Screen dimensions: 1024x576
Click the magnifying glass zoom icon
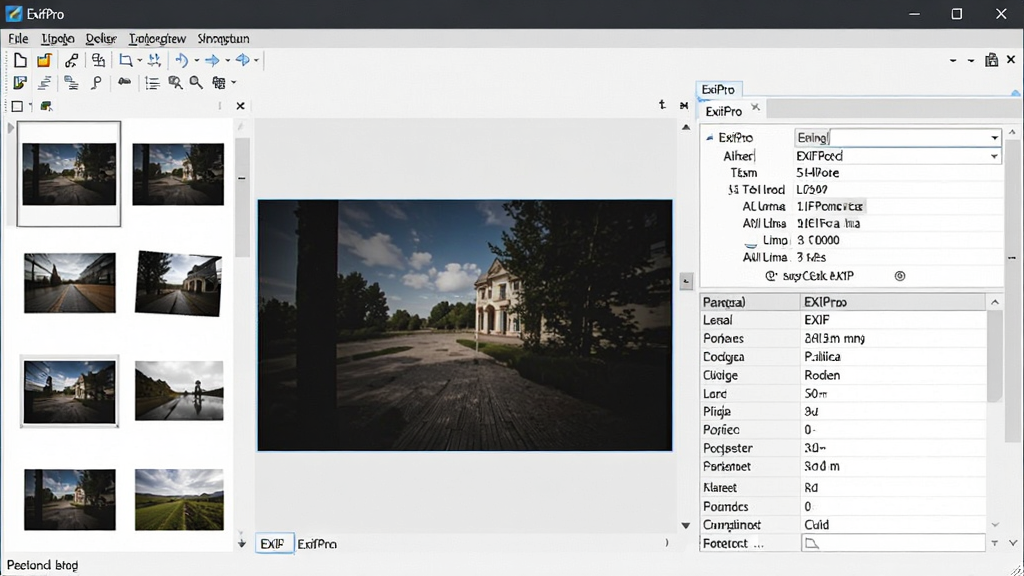(x=196, y=83)
